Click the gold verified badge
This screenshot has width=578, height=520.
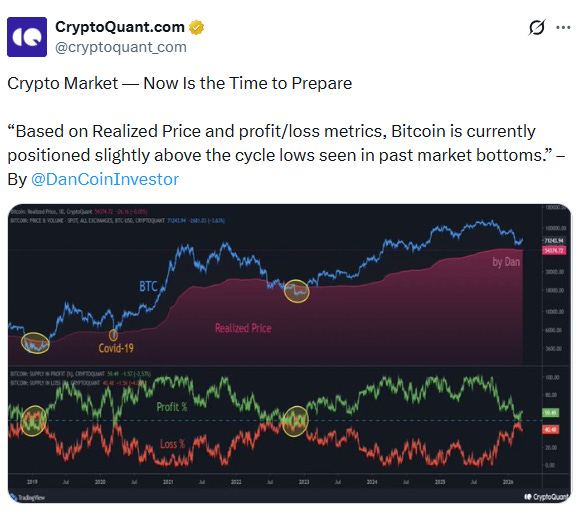click(x=196, y=28)
